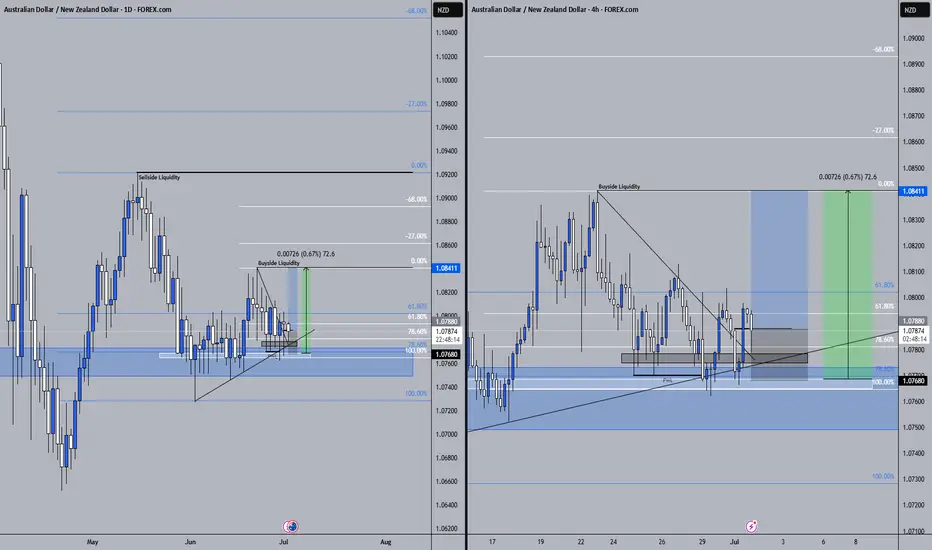Screen dimensions: 932x550
Task: Click the 1.07874 current price countdown label on the 1D chart
Action: tap(447, 335)
